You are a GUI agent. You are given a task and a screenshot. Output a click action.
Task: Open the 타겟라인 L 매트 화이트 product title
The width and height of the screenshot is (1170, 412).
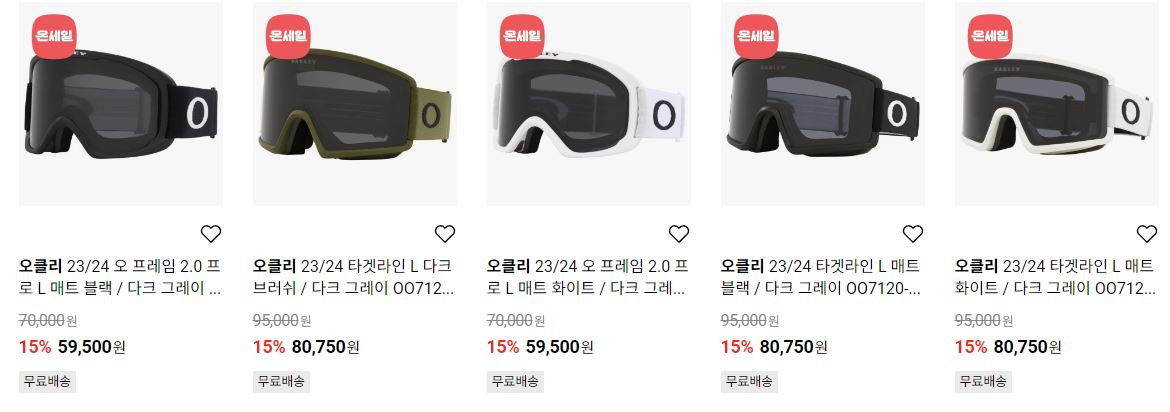click(x=1055, y=277)
